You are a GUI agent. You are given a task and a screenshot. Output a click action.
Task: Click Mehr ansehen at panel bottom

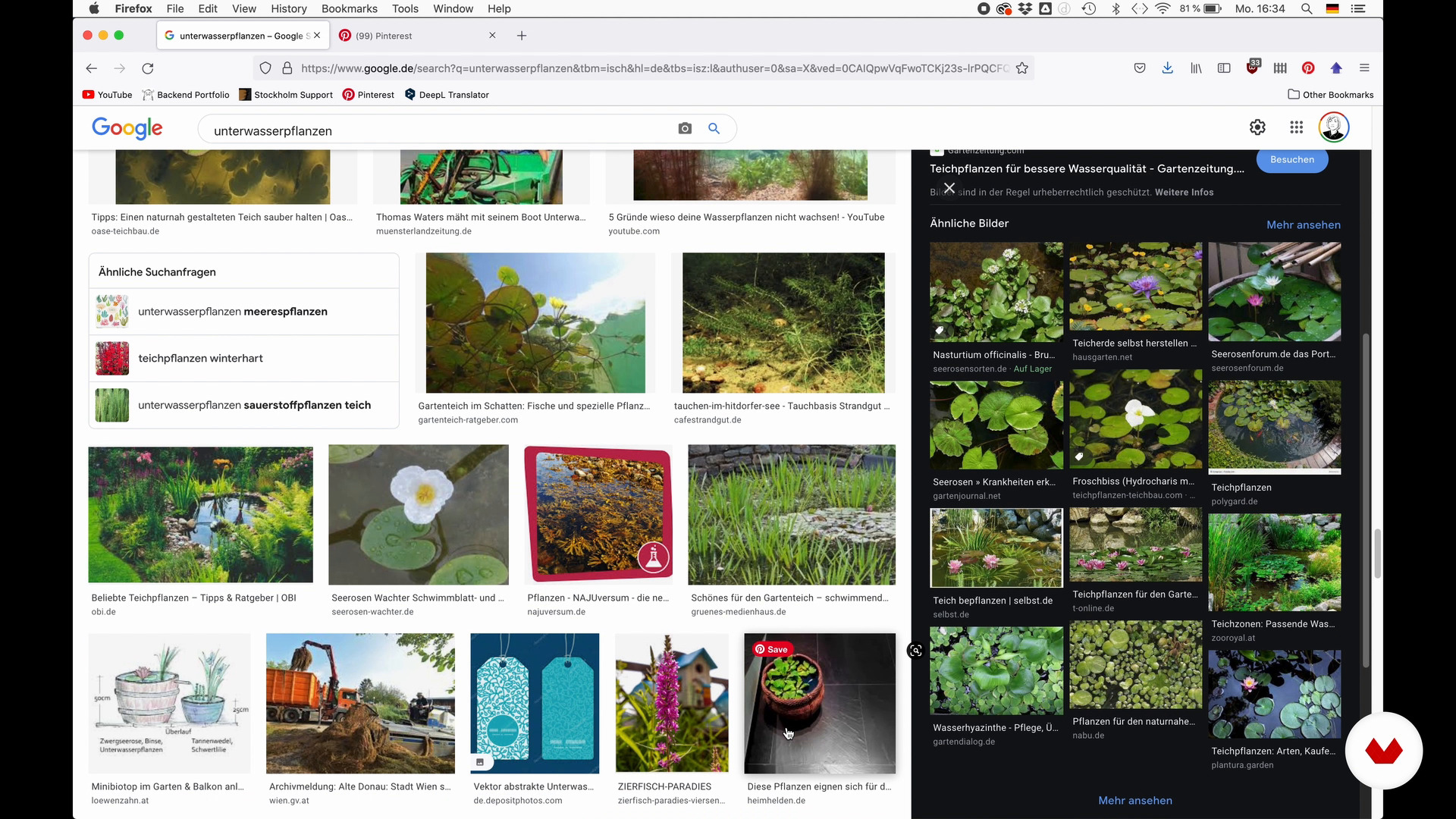[x=1135, y=800]
